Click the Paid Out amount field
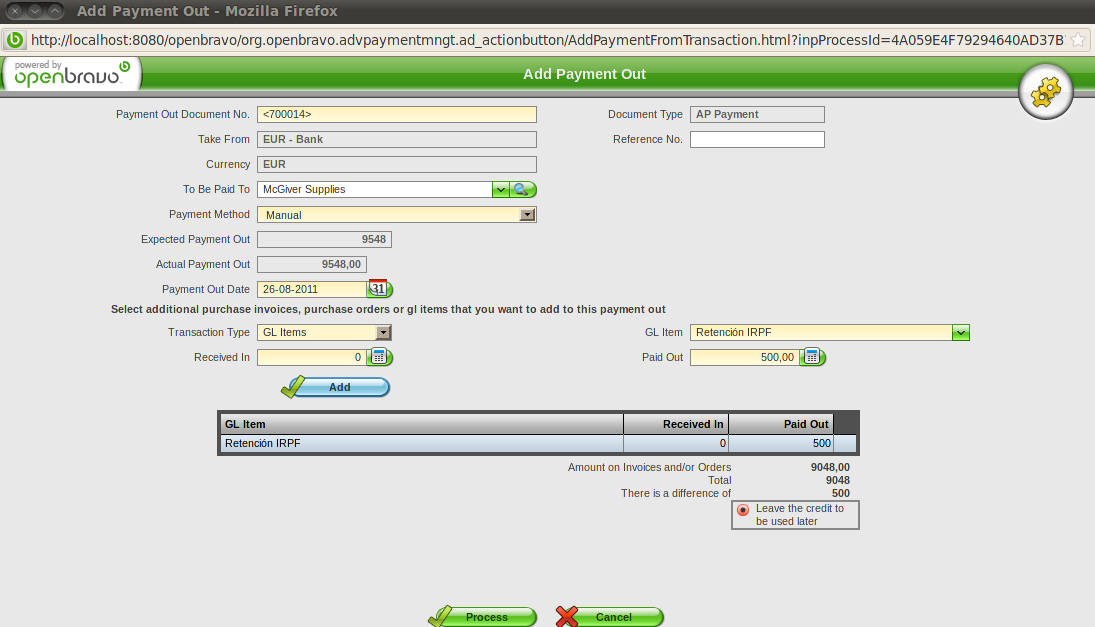The width and height of the screenshot is (1095, 627). (744, 357)
